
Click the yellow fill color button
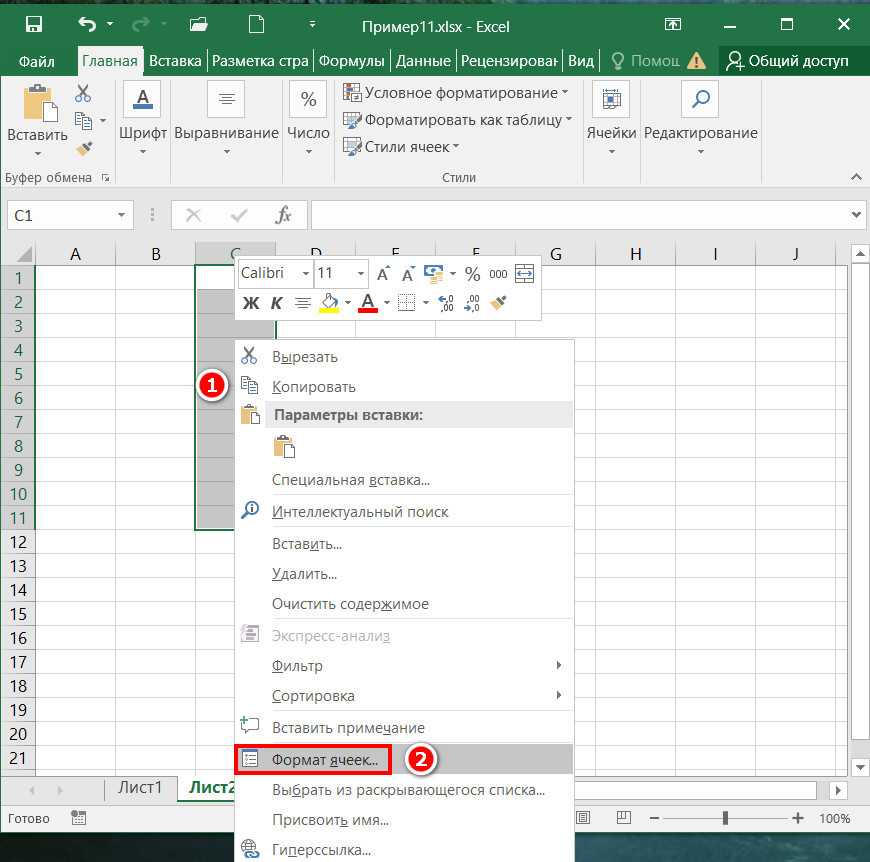click(329, 302)
